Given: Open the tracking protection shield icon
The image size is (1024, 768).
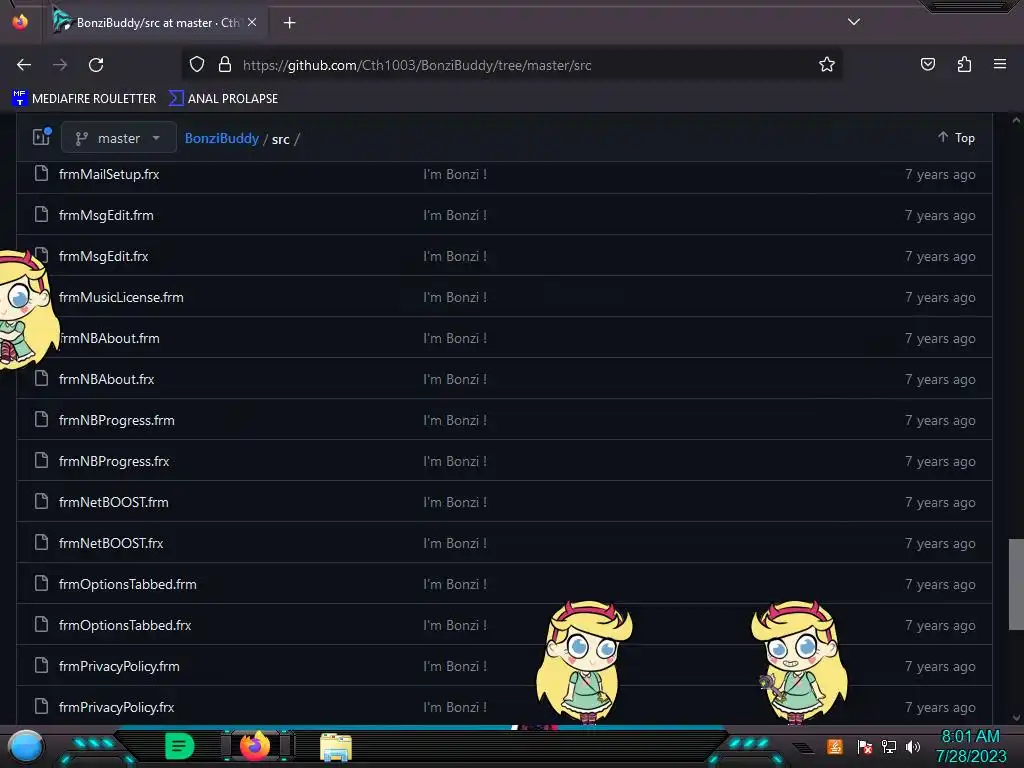Looking at the screenshot, I should click(x=197, y=65).
